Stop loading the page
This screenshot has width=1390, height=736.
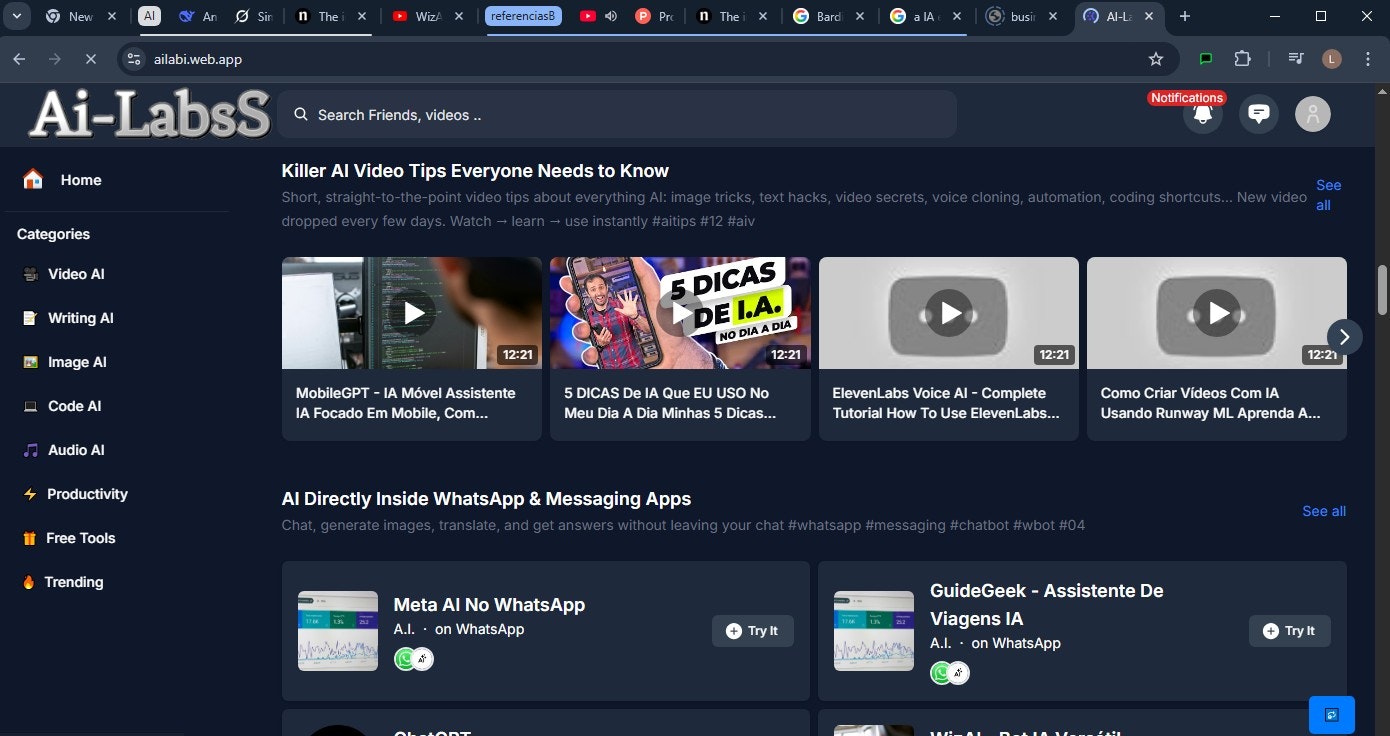point(90,59)
